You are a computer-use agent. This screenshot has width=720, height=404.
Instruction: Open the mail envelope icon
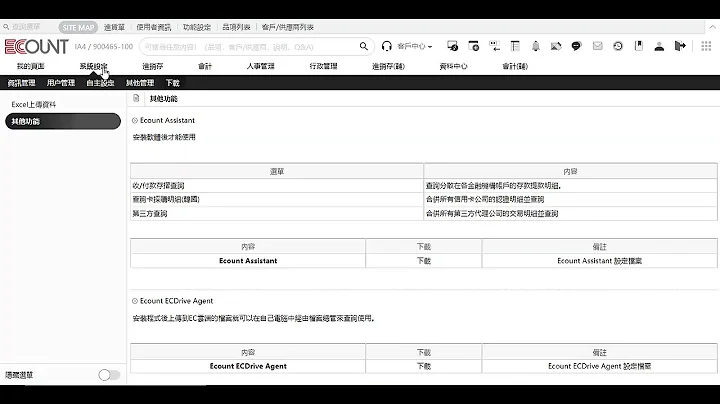597,46
